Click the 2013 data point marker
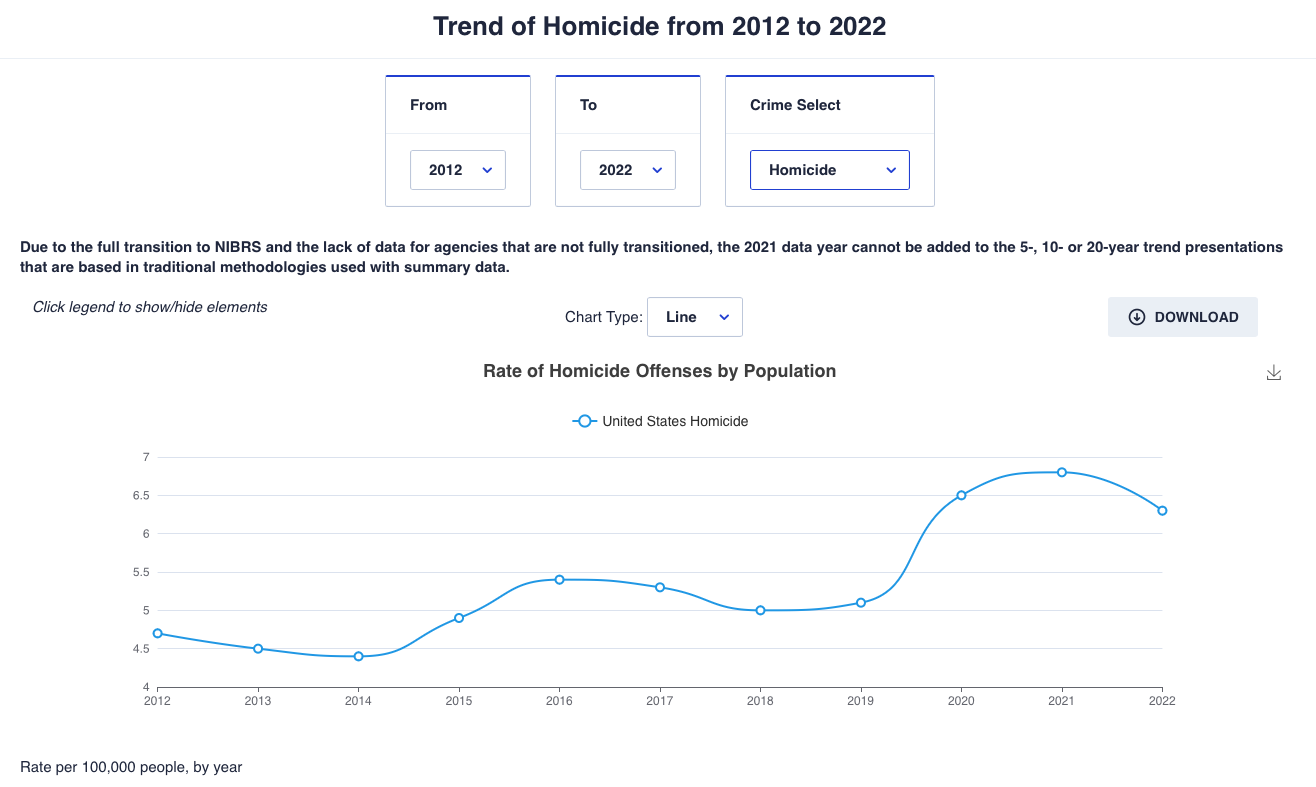1316x787 pixels. click(x=258, y=649)
